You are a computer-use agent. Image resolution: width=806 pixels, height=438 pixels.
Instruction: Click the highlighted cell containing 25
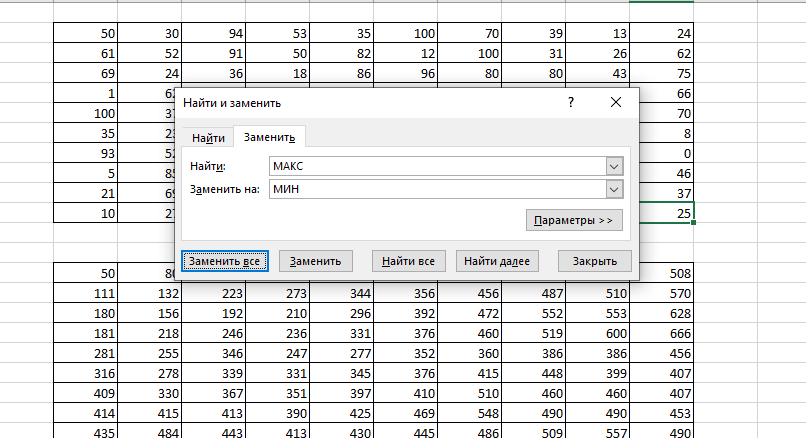point(667,214)
